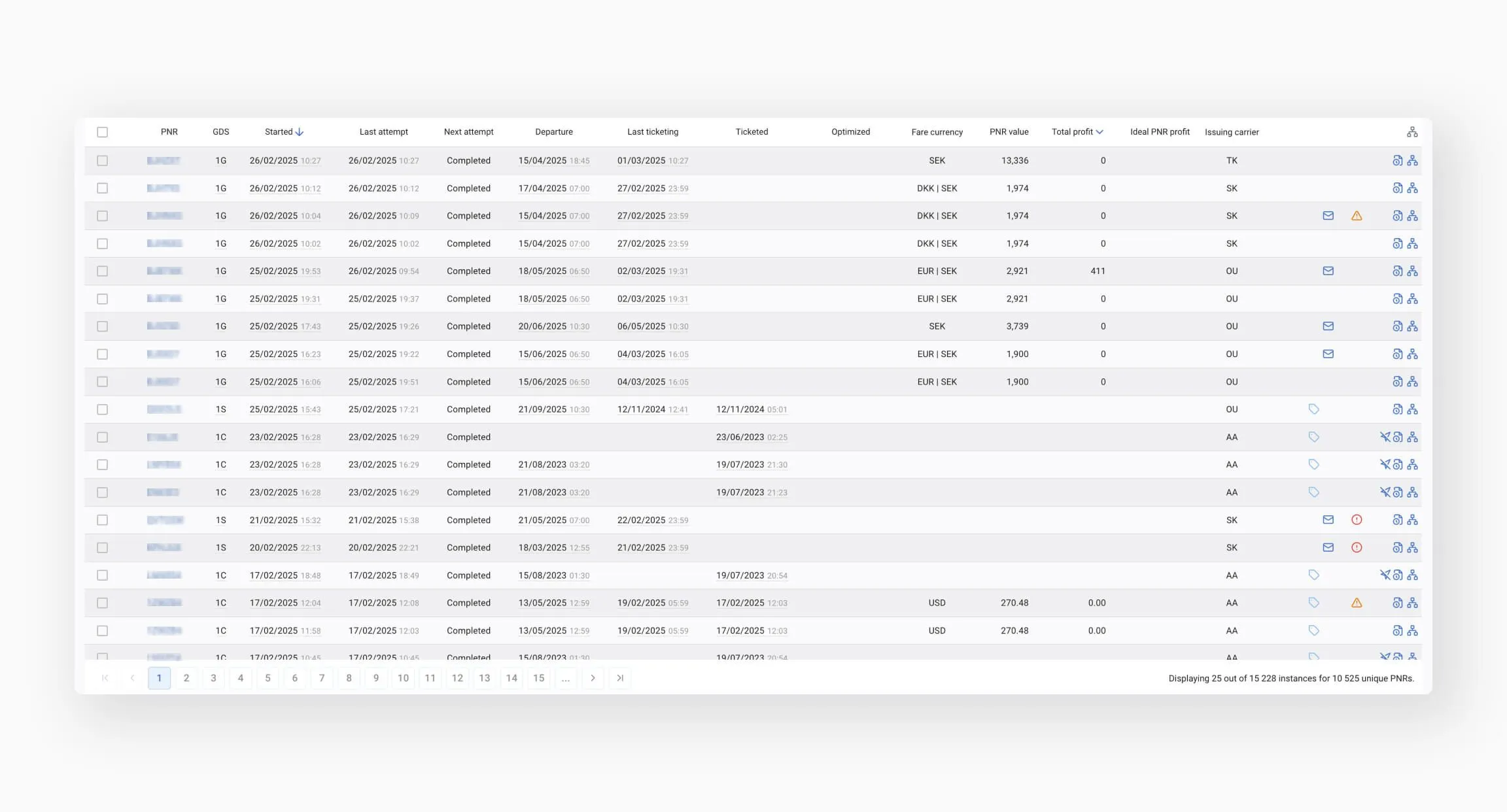Sort by the PNR value column header
The width and height of the screenshot is (1507, 812).
tap(1009, 131)
